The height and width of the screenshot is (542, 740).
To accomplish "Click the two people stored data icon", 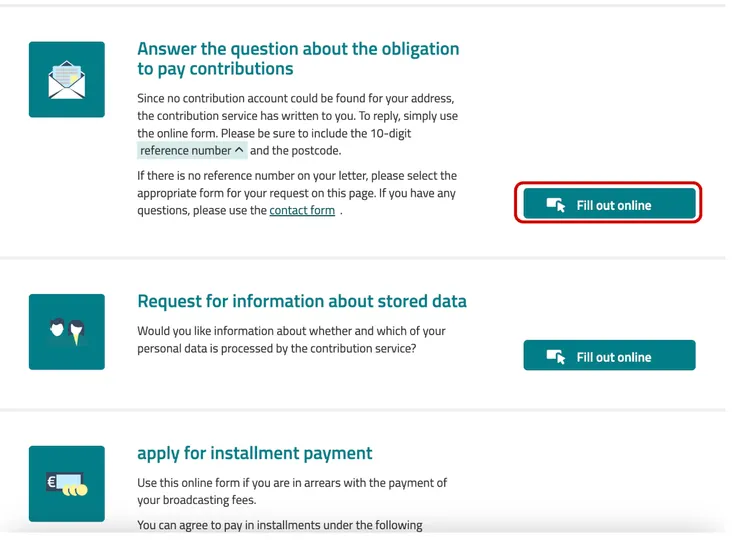I will [x=67, y=332].
